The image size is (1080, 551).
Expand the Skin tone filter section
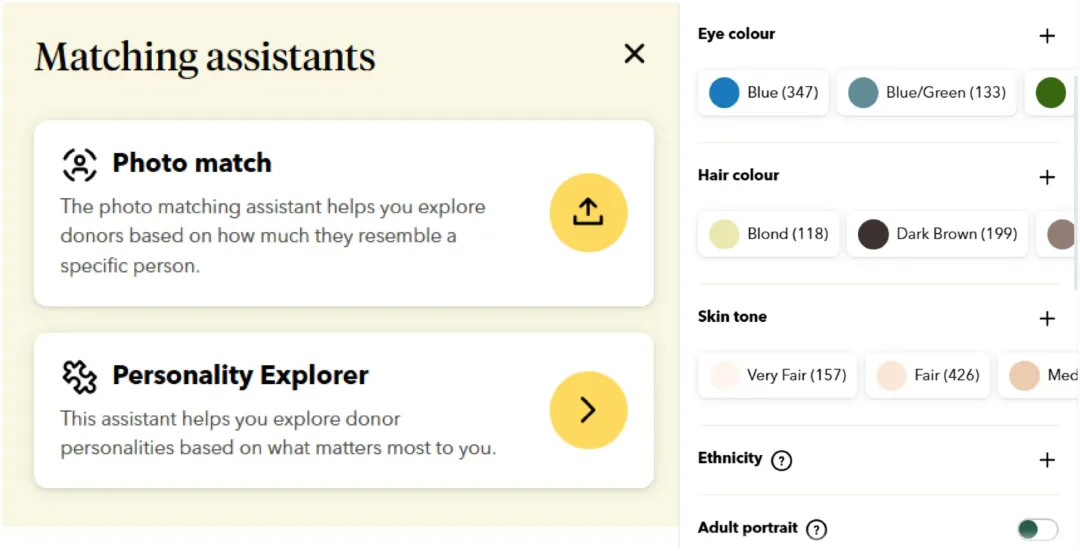pos(1047,319)
